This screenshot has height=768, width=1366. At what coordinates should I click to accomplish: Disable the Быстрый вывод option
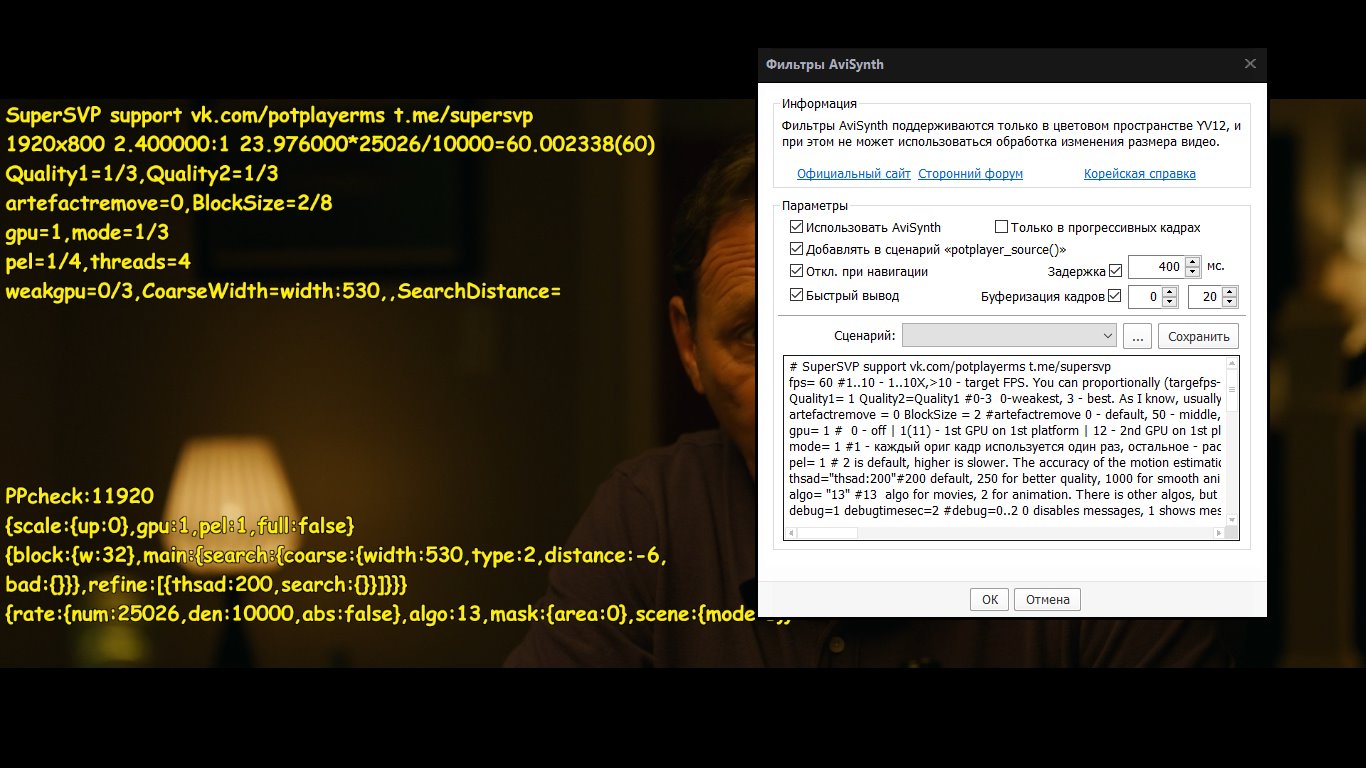(797, 295)
